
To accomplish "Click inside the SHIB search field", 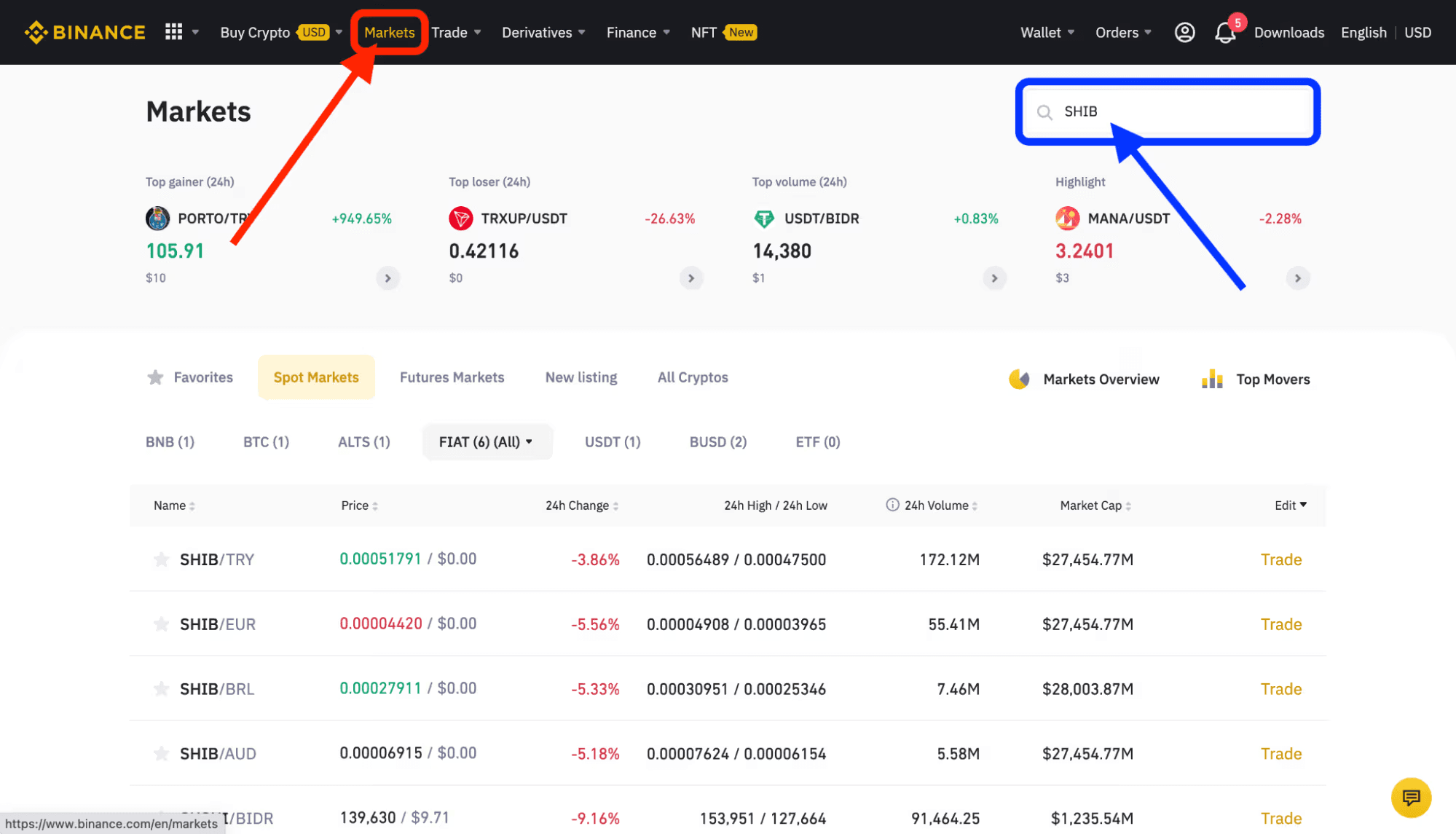I will 1165,111.
